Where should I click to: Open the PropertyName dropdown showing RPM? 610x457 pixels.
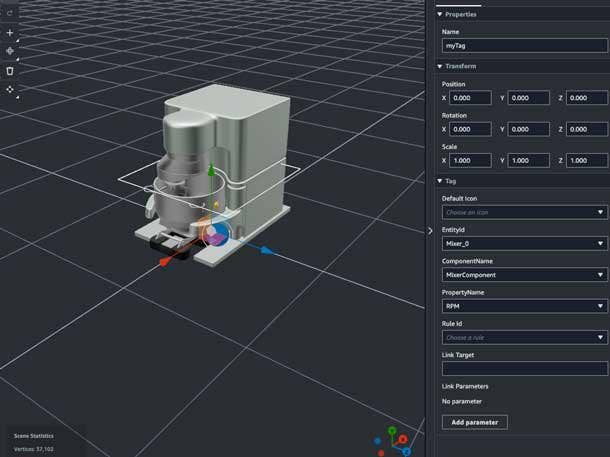(524, 306)
